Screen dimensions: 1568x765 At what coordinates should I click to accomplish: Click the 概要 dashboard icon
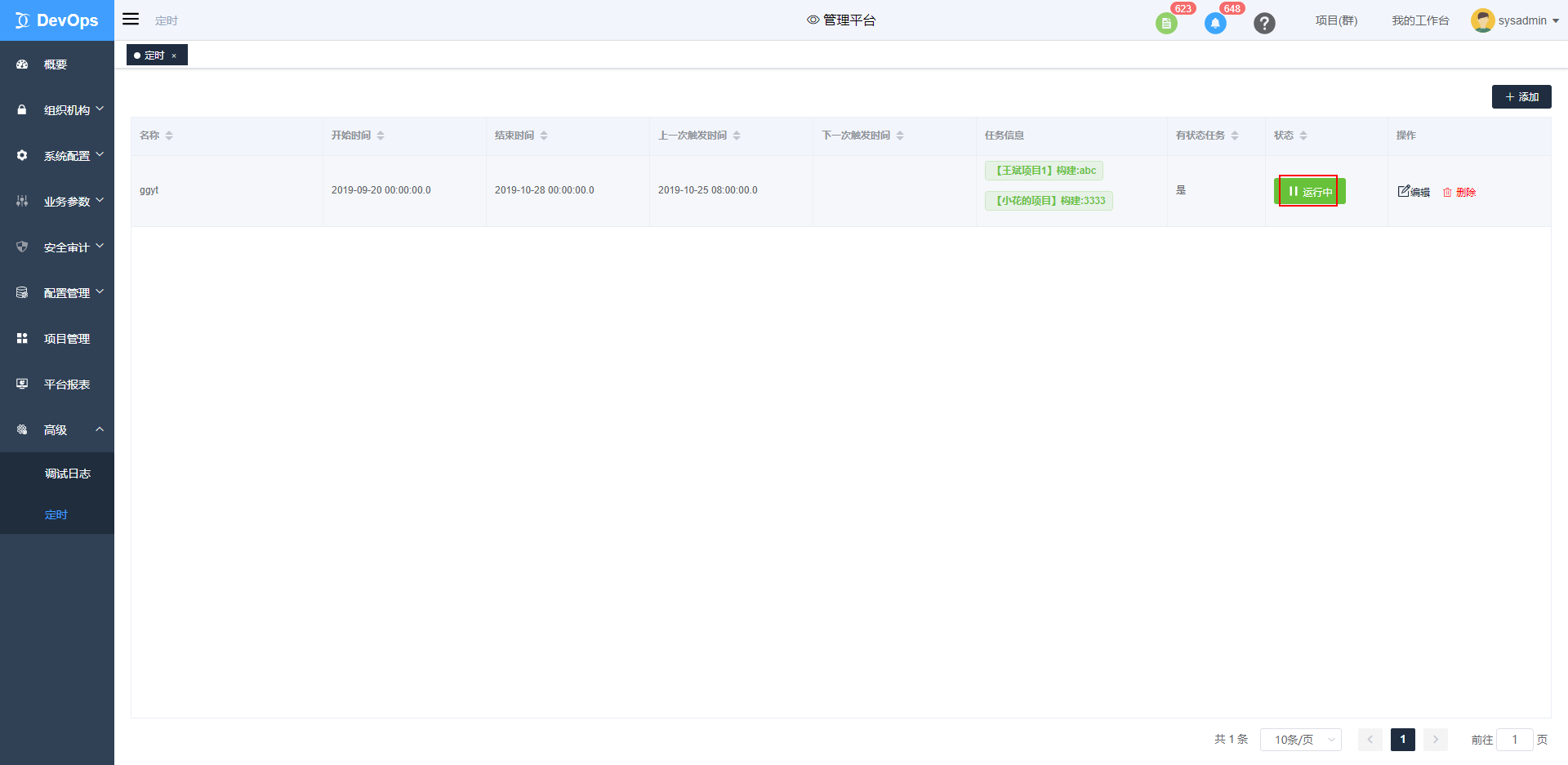point(22,64)
